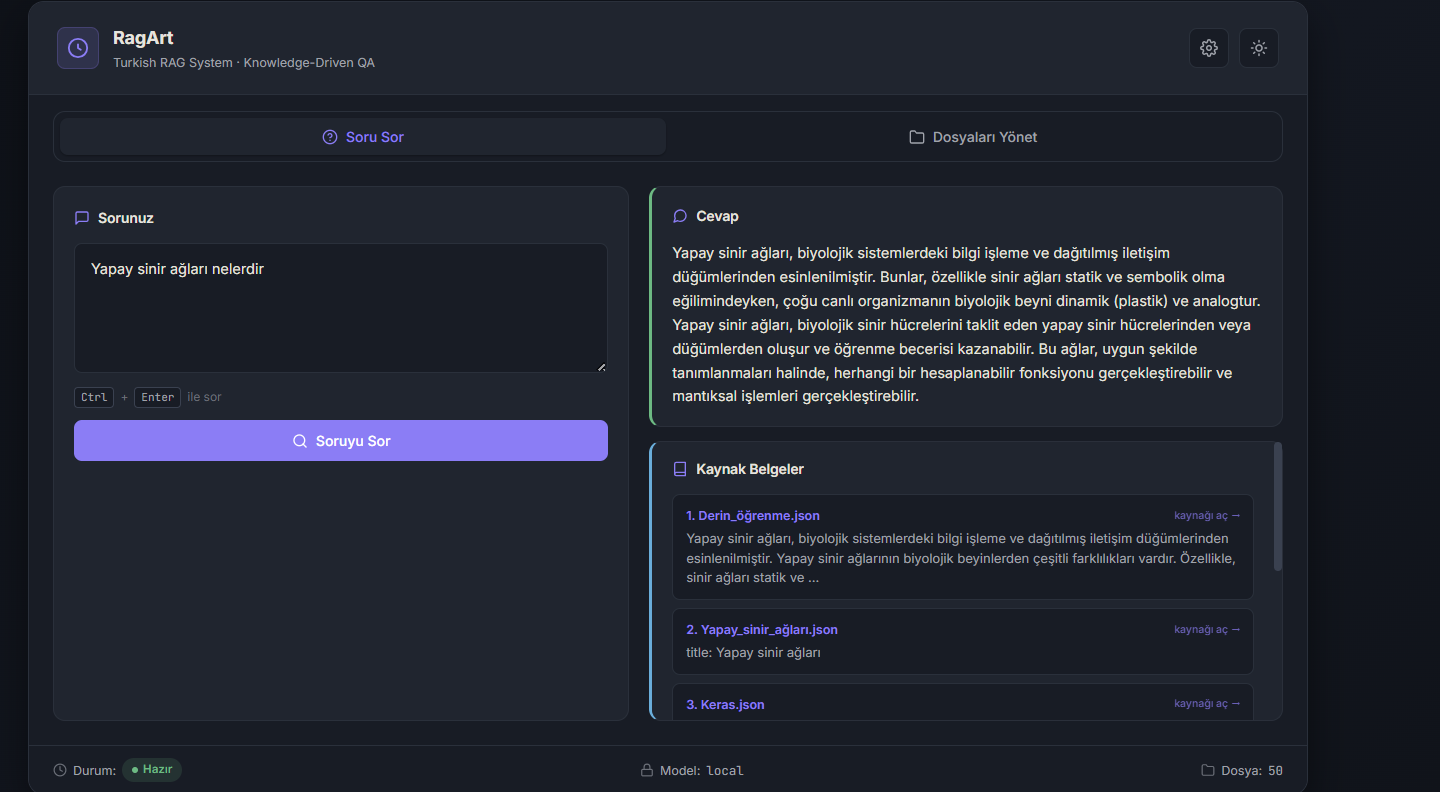Click the Dosya count 50
This screenshot has width=1440, height=792.
pos(1275,771)
